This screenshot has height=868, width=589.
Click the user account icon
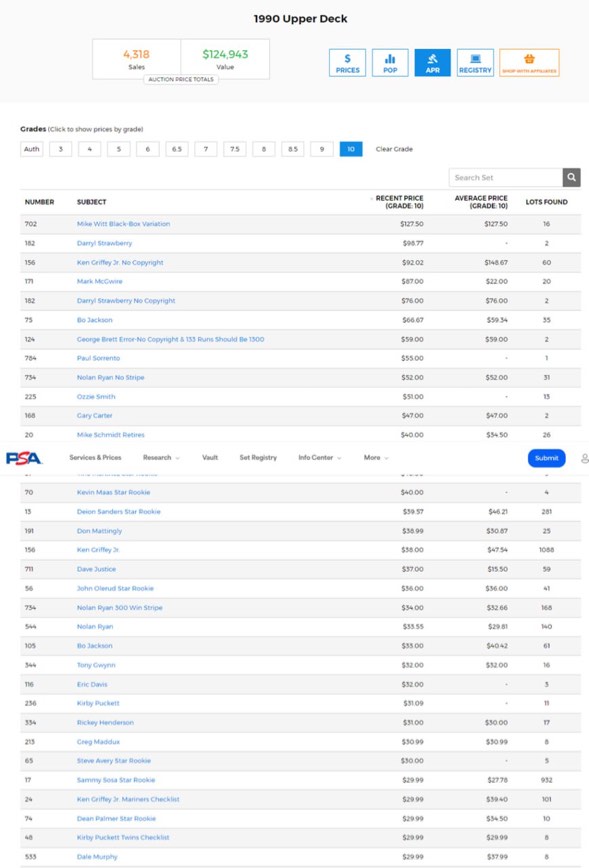click(x=585, y=458)
